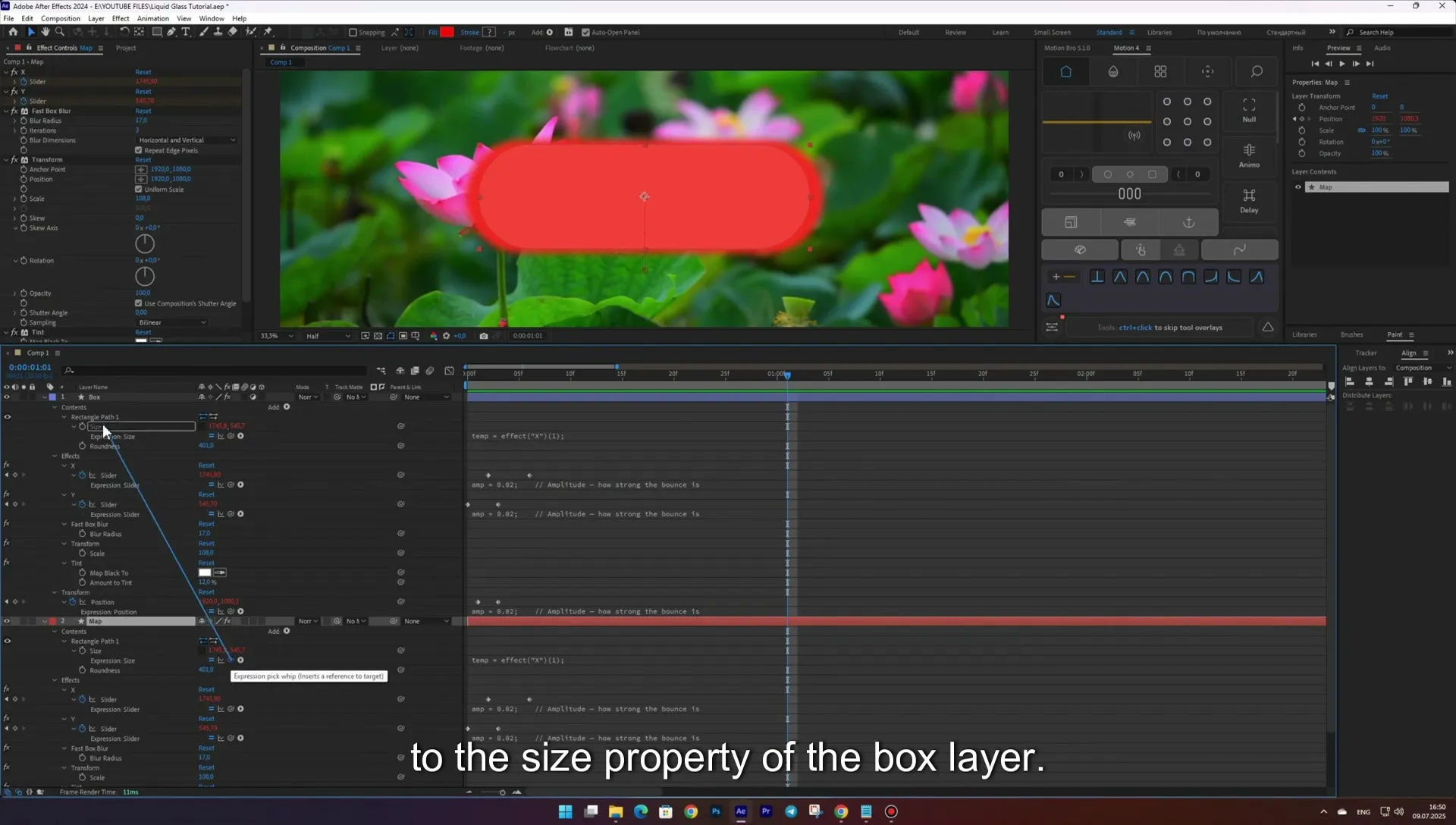Click the current time 0:00:01:01 field

point(30,367)
